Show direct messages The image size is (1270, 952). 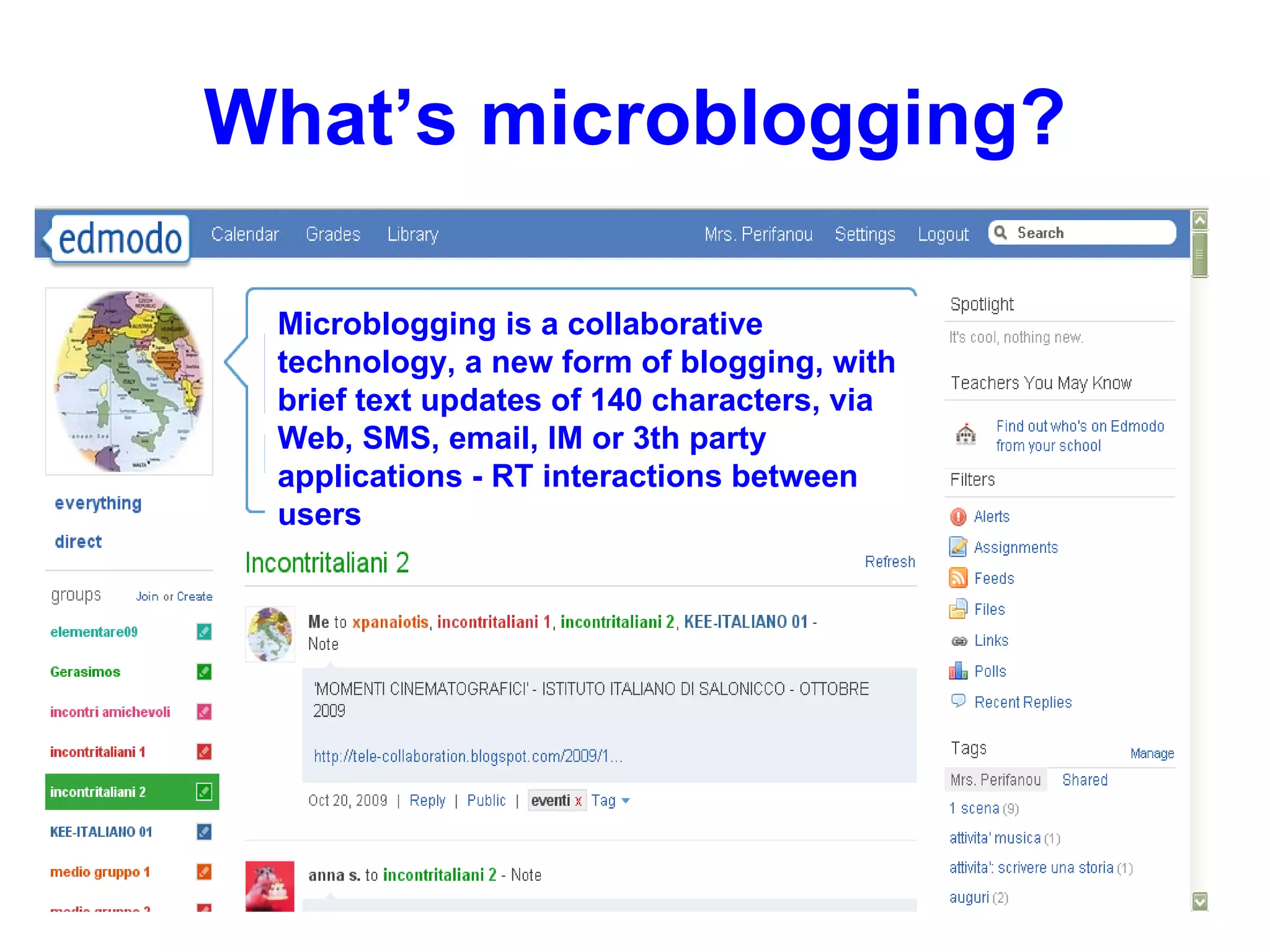coord(78,542)
